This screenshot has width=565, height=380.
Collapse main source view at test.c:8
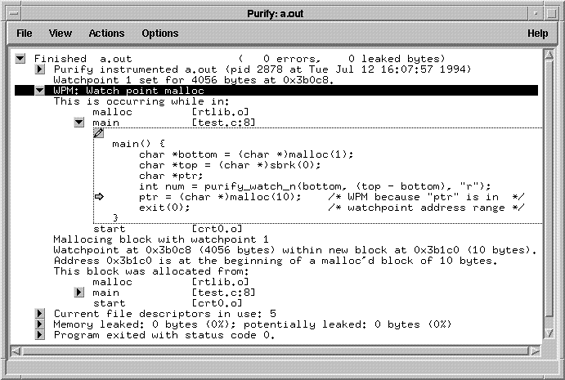click(x=79, y=122)
